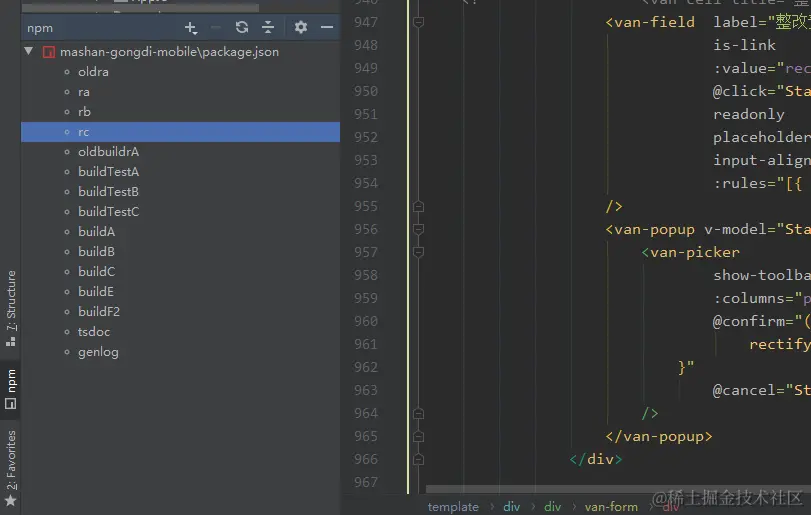Open the npm side tab
Viewport: 811px width, 515px height.
(10, 389)
